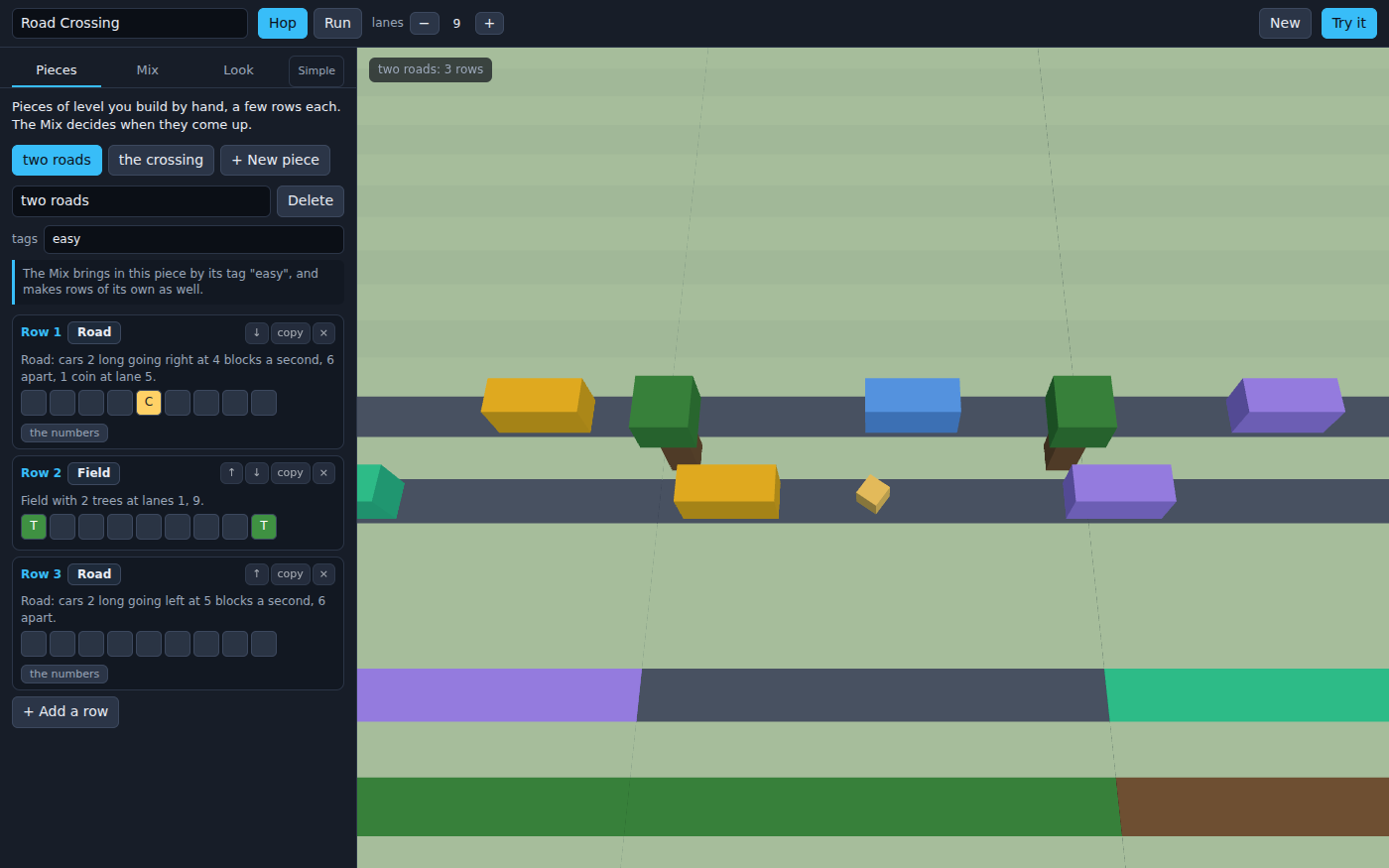Click the Row 2 label
1389x868 pixels.
pyautogui.click(x=41, y=473)
